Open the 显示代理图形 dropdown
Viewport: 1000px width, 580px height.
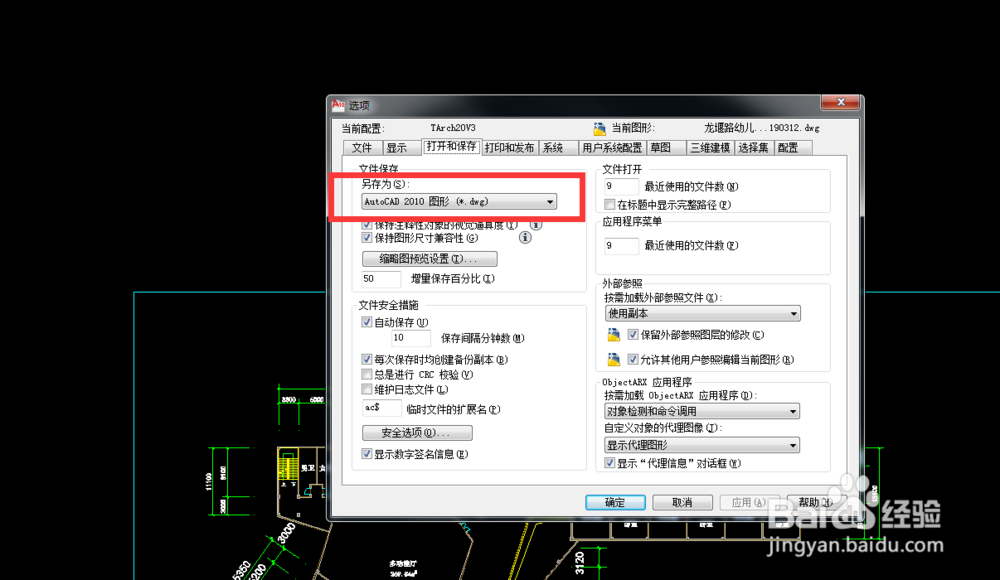click(x=702, y=445)
